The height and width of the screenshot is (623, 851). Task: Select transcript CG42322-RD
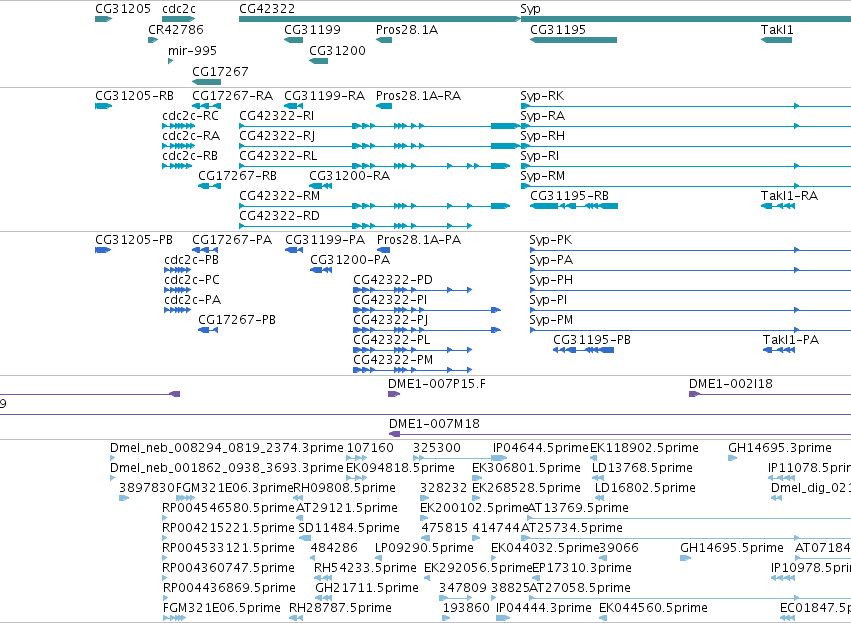click(x=355, y=226)
